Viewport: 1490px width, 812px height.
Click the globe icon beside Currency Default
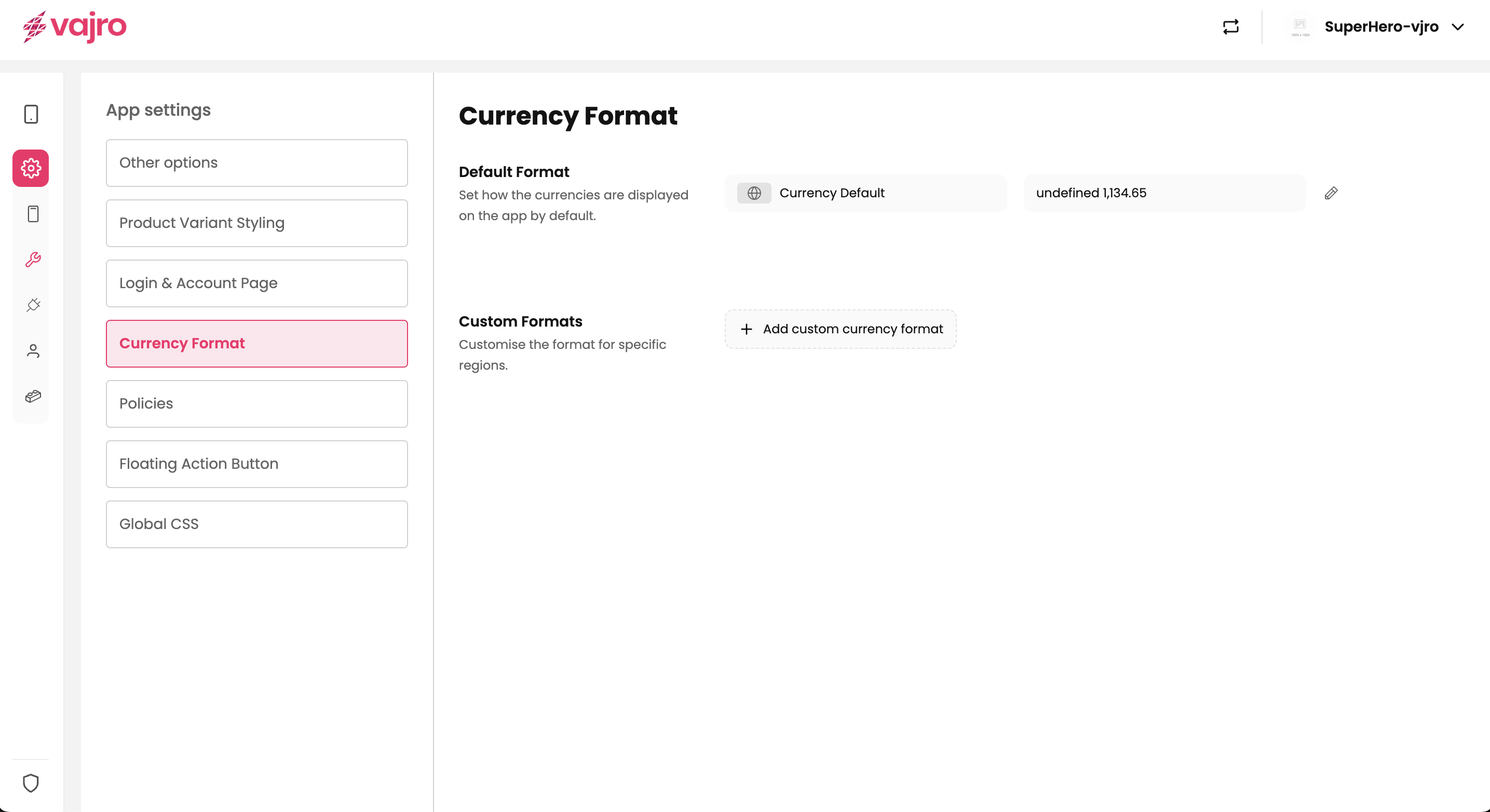coord(754,193)
